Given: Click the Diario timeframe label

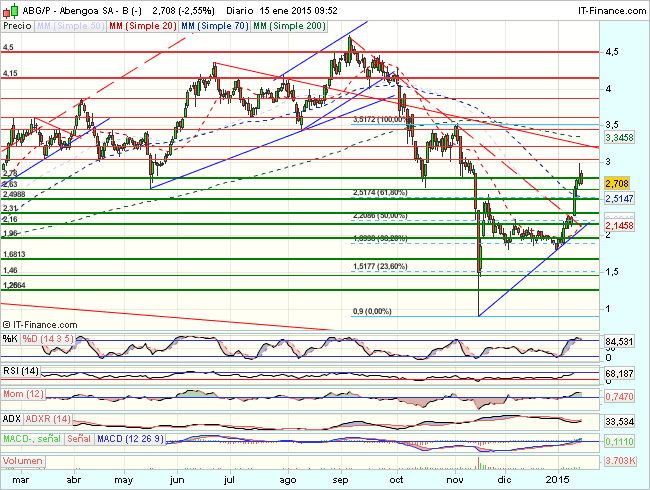Looking at the screenshot, I should [x=240, y=10].
